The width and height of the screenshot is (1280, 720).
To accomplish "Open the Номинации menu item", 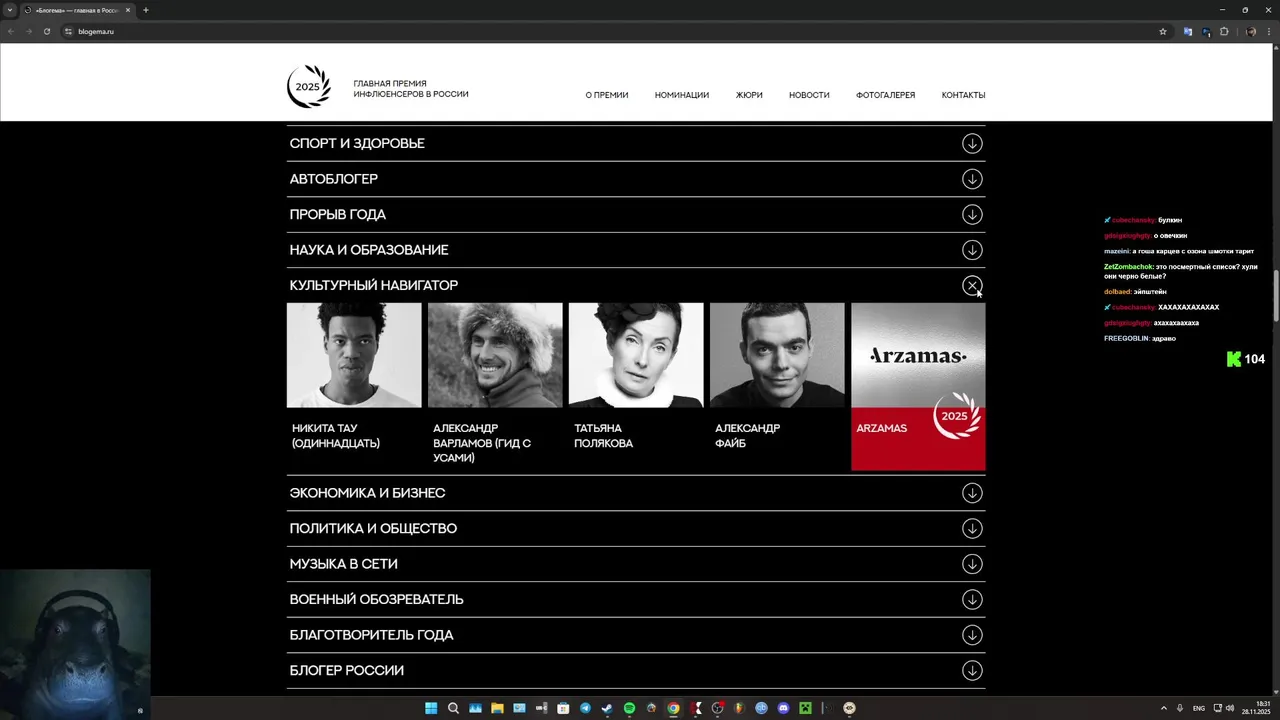I will tap(682, 95).
